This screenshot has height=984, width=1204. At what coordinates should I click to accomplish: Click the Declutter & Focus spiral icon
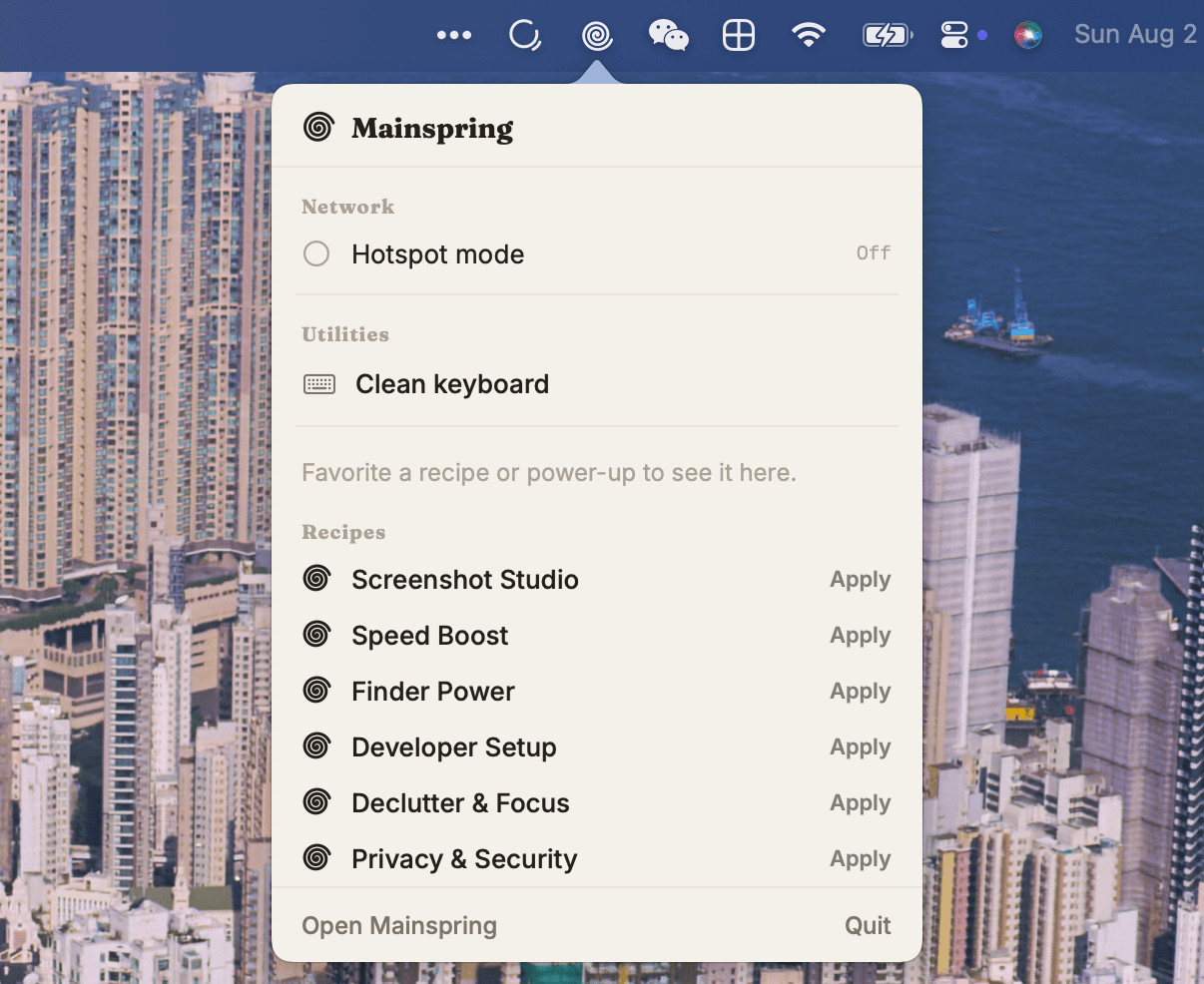click(317, 801)
